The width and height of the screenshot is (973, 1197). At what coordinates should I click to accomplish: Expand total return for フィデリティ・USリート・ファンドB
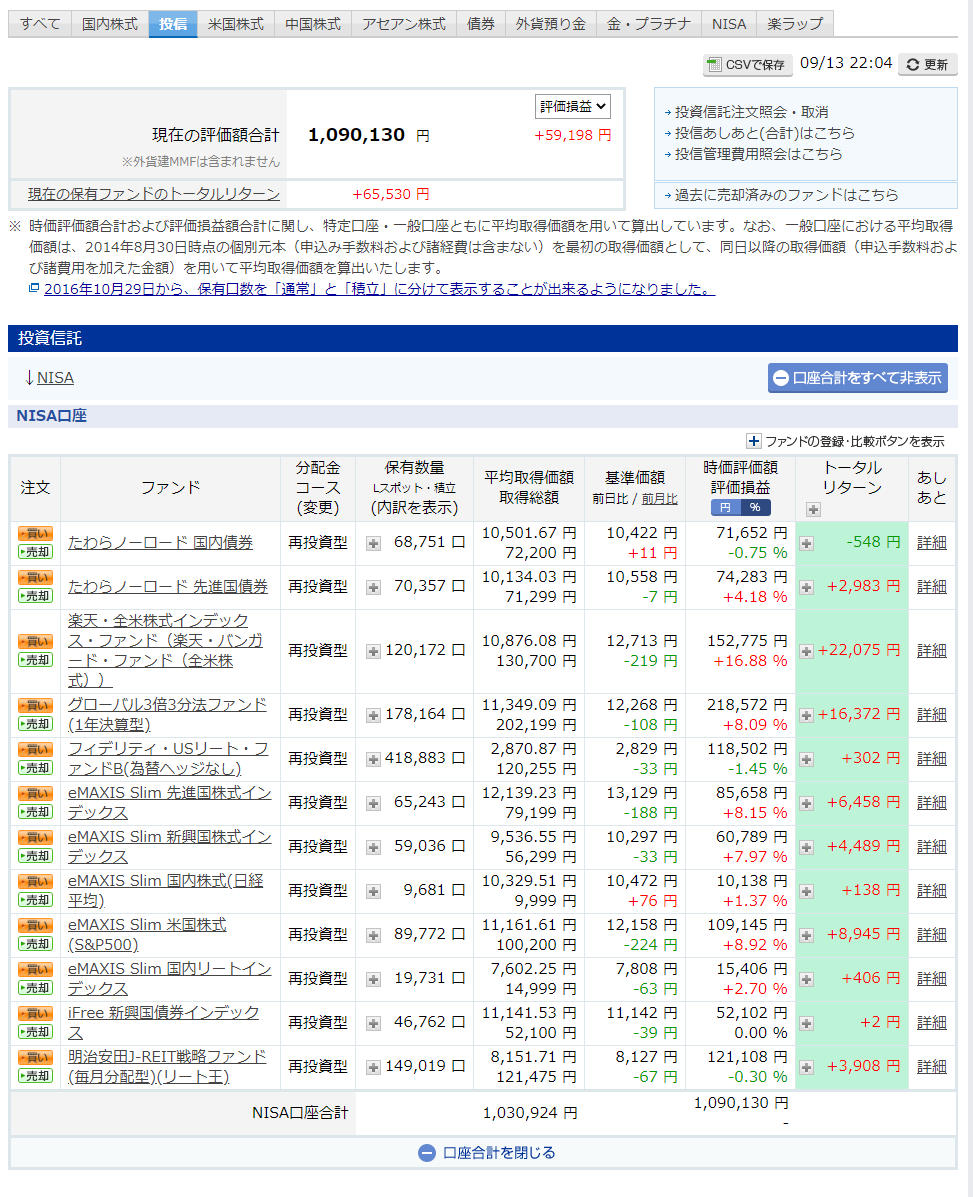point(806,760)
